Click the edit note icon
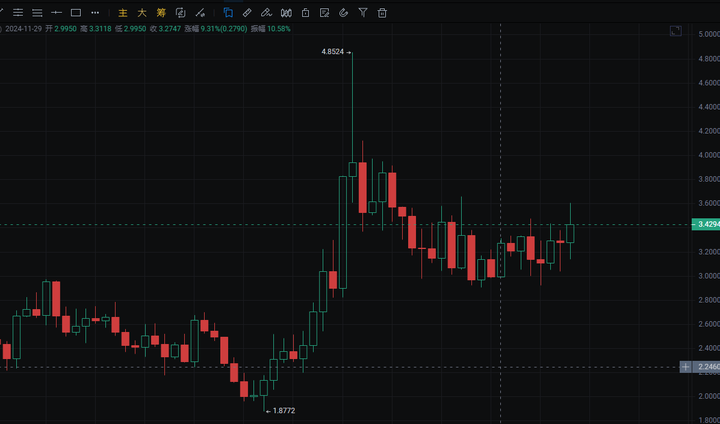This screenshot has height=424, width=720. [x=325, y=13]
